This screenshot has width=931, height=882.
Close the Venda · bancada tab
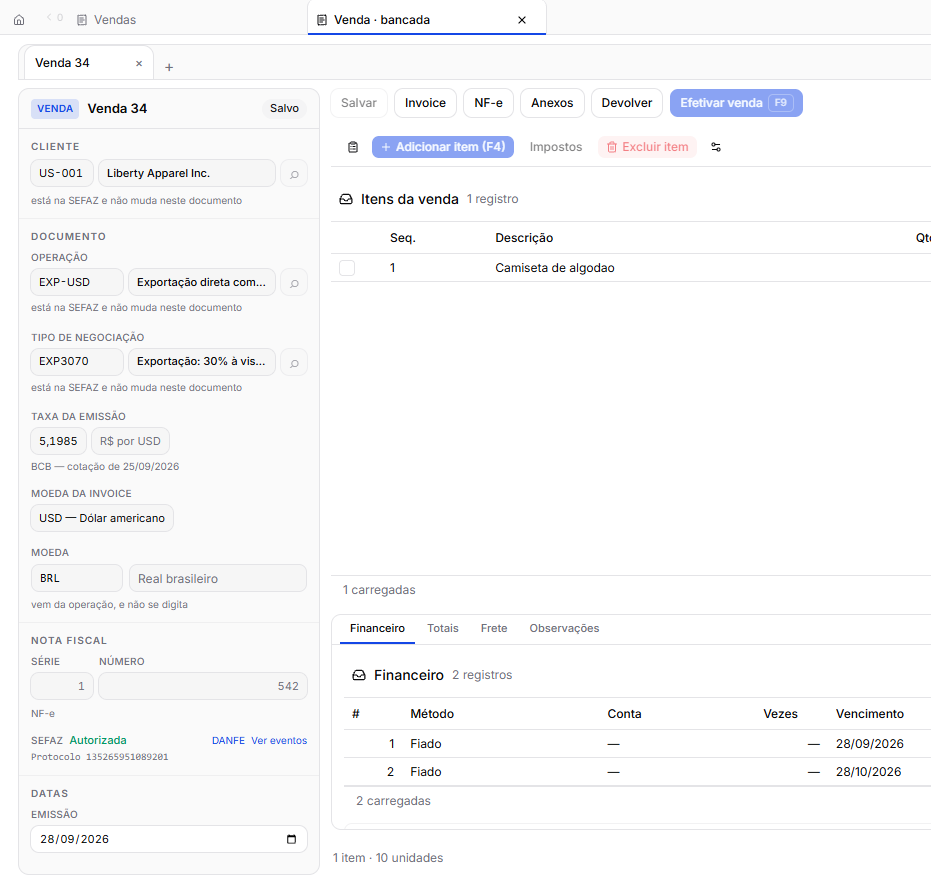pyautogui.click(x=522, y=20)
